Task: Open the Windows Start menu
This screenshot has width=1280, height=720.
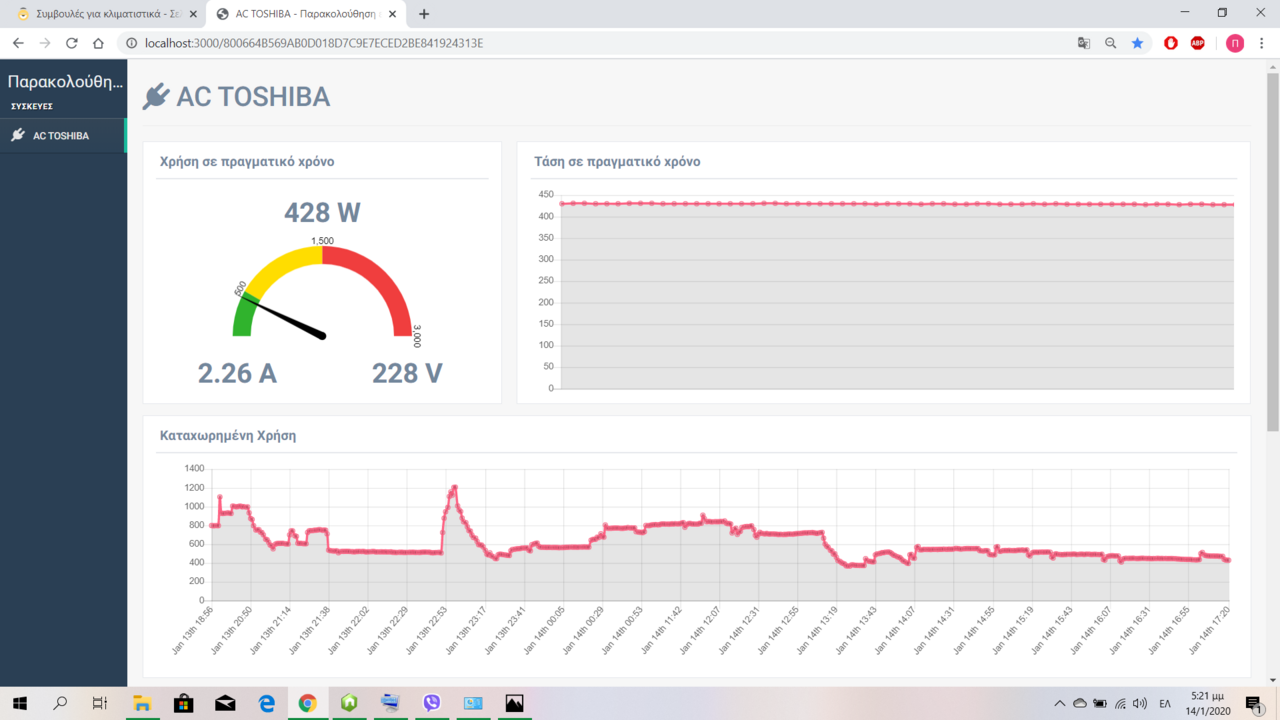Action: pos(20,703)
